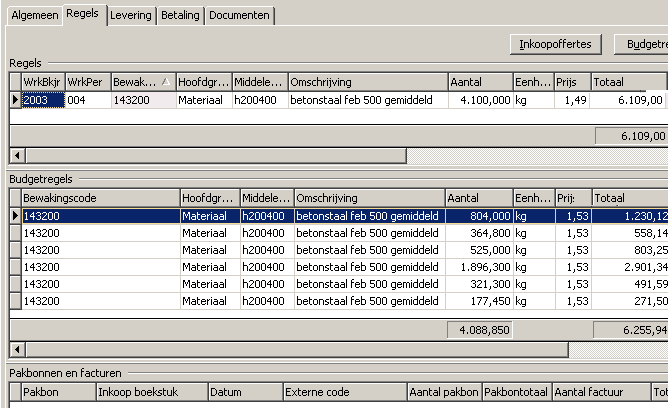668x408 pixels.
Task: Select budget row with Aantal 1.896,300
Action: pos(345,267)
